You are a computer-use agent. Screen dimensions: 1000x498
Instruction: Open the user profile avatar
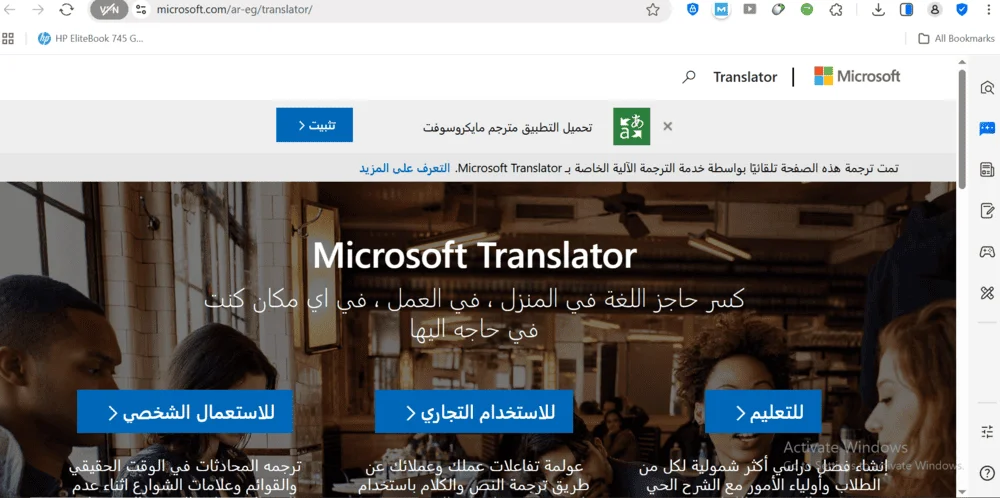click(x=935, y=10)
